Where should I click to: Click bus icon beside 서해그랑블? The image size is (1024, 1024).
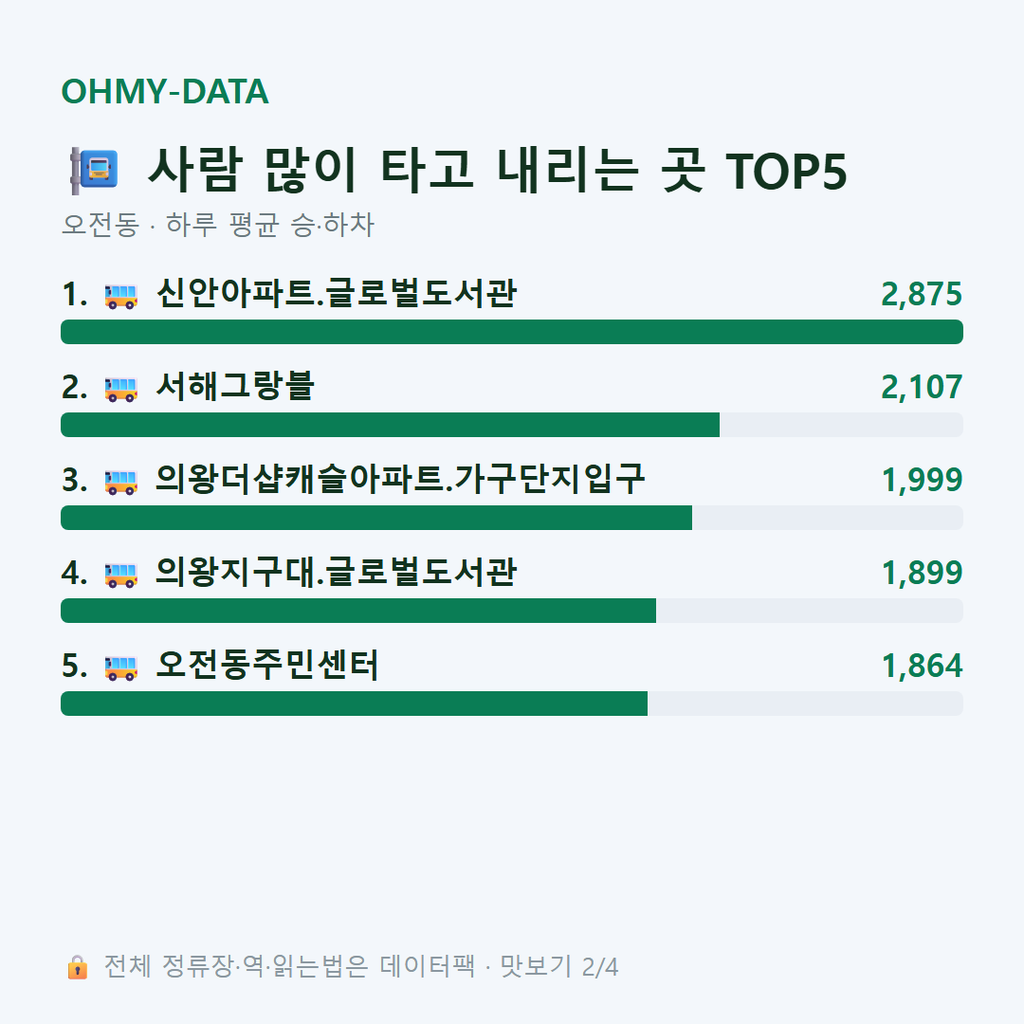coord(121,388)
